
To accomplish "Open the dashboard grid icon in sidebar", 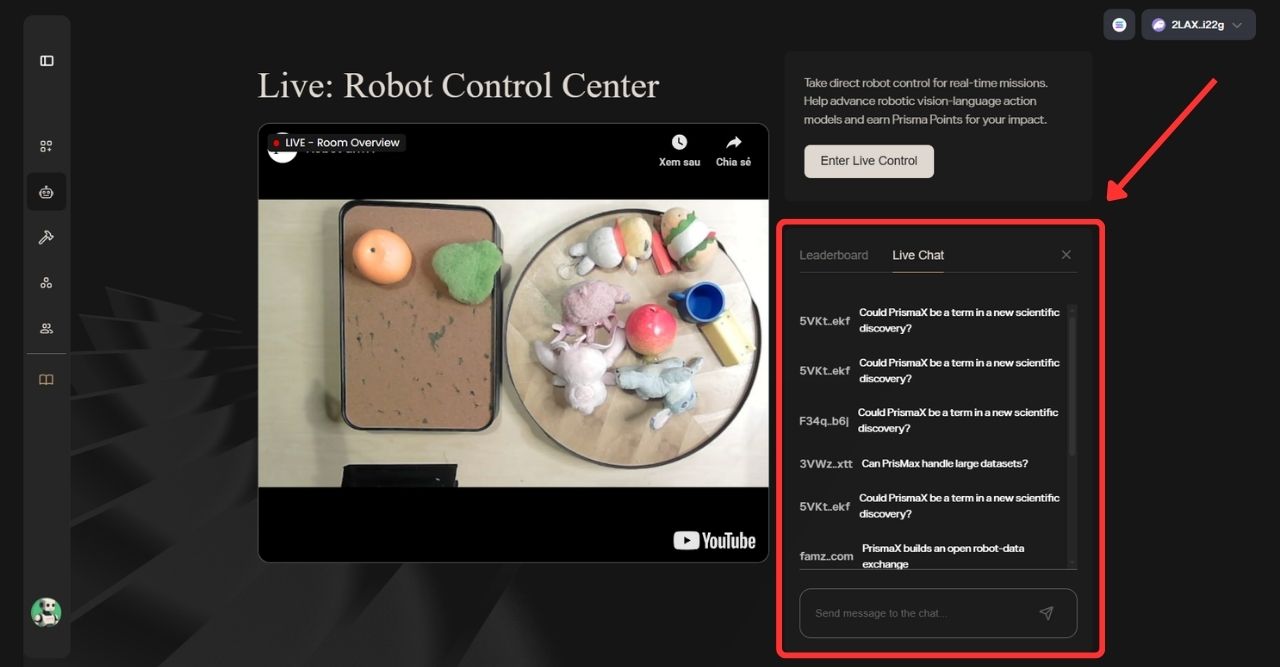I will 46,146.
